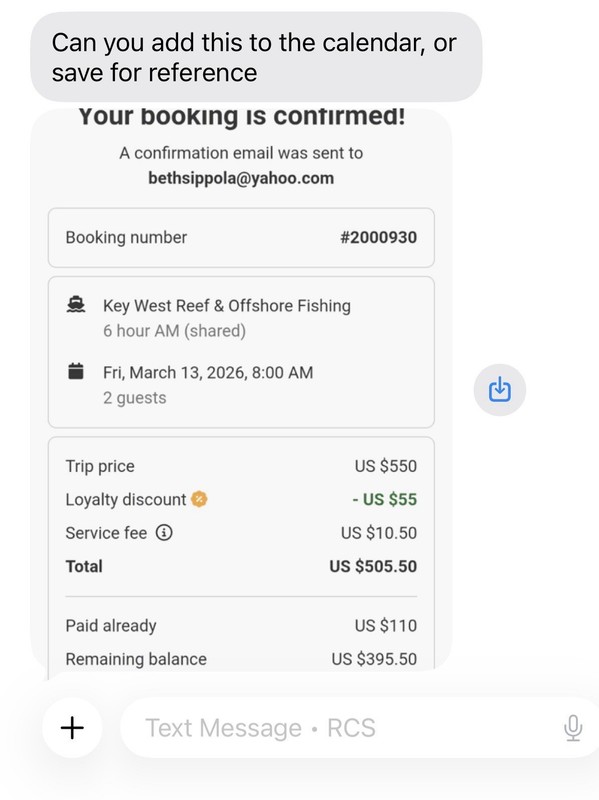Click the boat icon beside trip name

coord(76,305)
